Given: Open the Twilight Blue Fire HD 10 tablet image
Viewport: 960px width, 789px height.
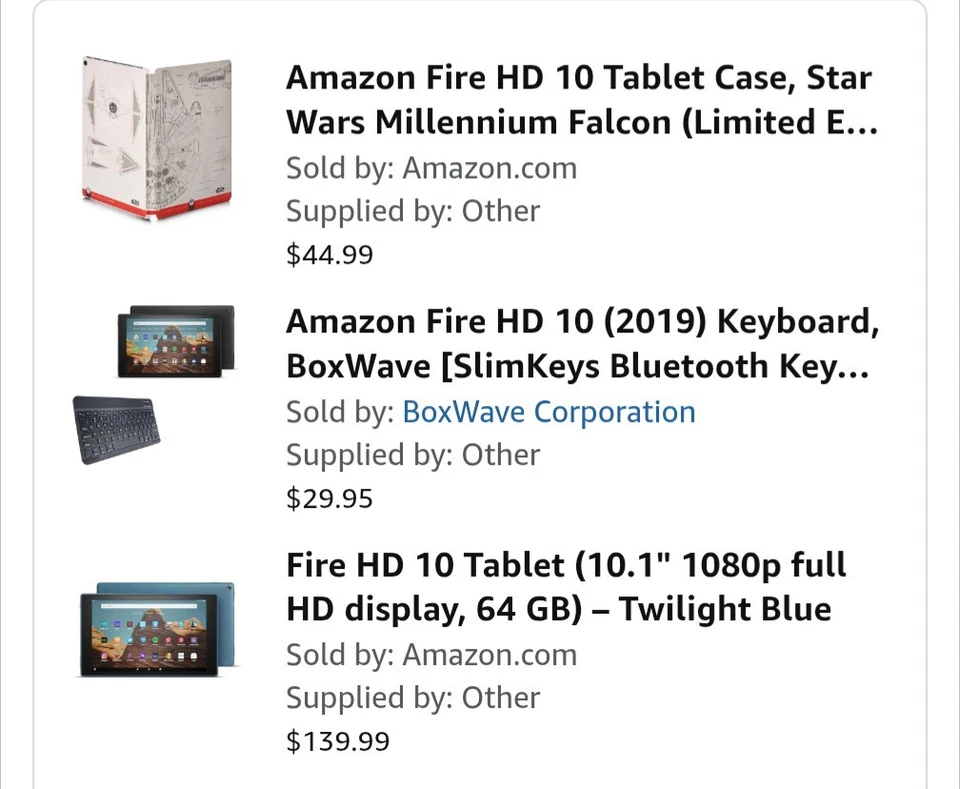Looking at the screenshot, I should coord(157,629).
